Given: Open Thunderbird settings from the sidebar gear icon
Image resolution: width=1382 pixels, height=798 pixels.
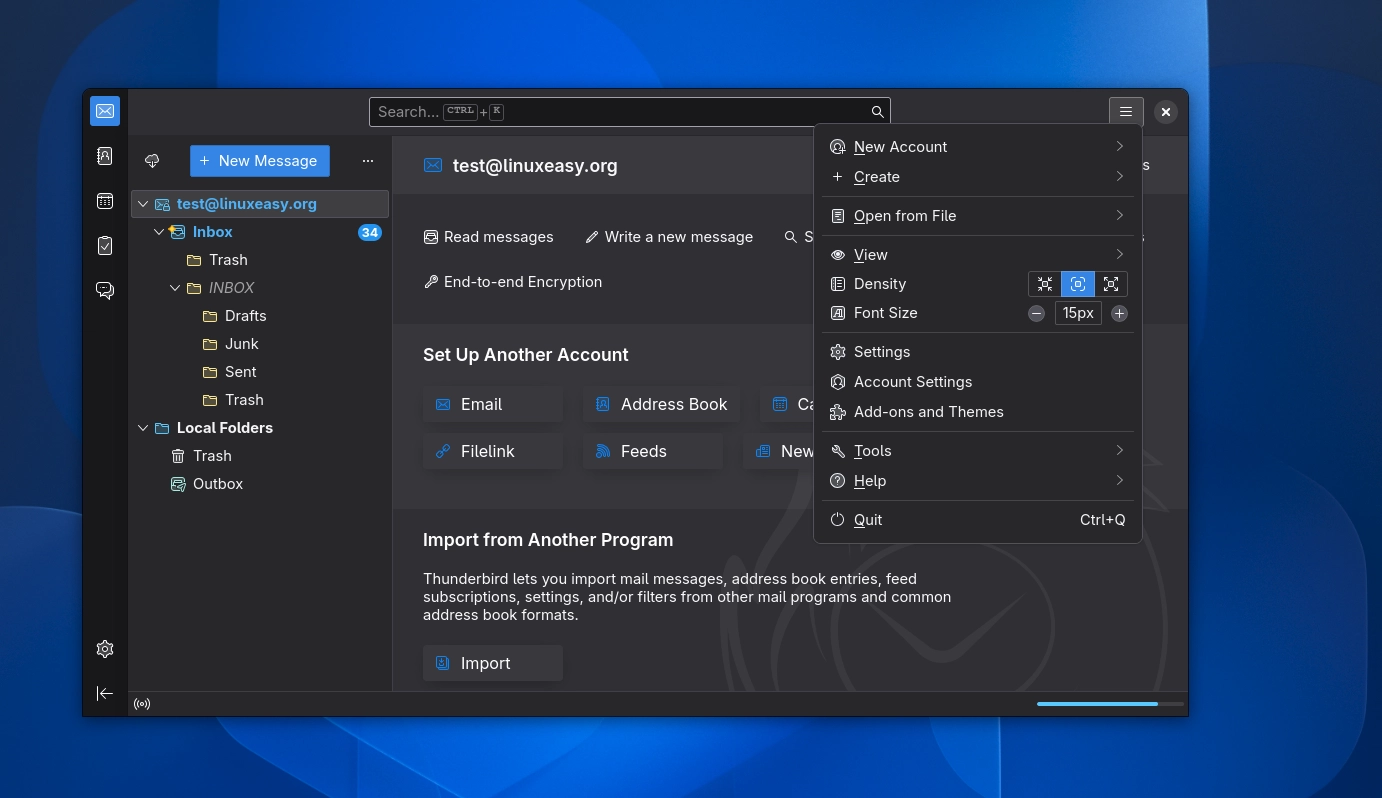Looking at the screenshot, I should pyautogui.click(x=105, y=648).
